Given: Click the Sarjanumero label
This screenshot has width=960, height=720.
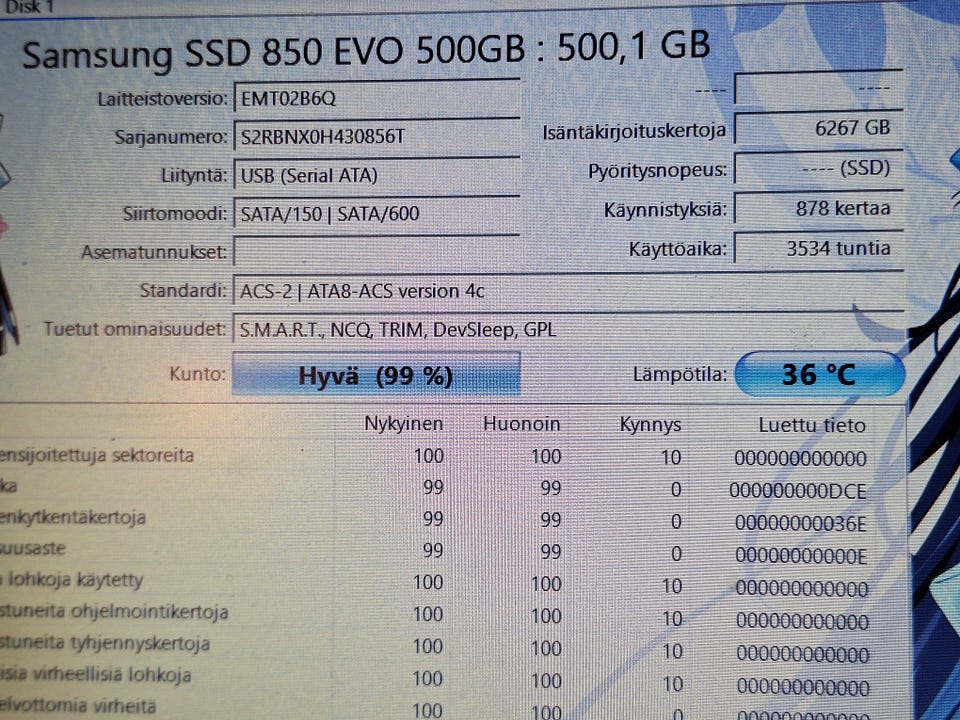Looking at the screenshot, I should (171, 137).
